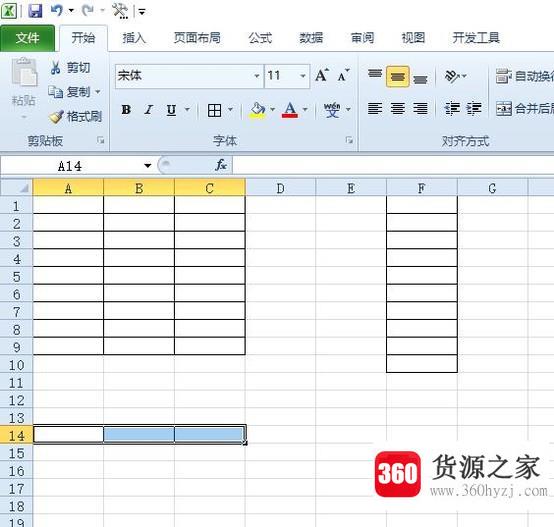Click cell B14 in highlighted selection
Screen dimensions: 554x527
pyautogui.click(x=139, y=434)
